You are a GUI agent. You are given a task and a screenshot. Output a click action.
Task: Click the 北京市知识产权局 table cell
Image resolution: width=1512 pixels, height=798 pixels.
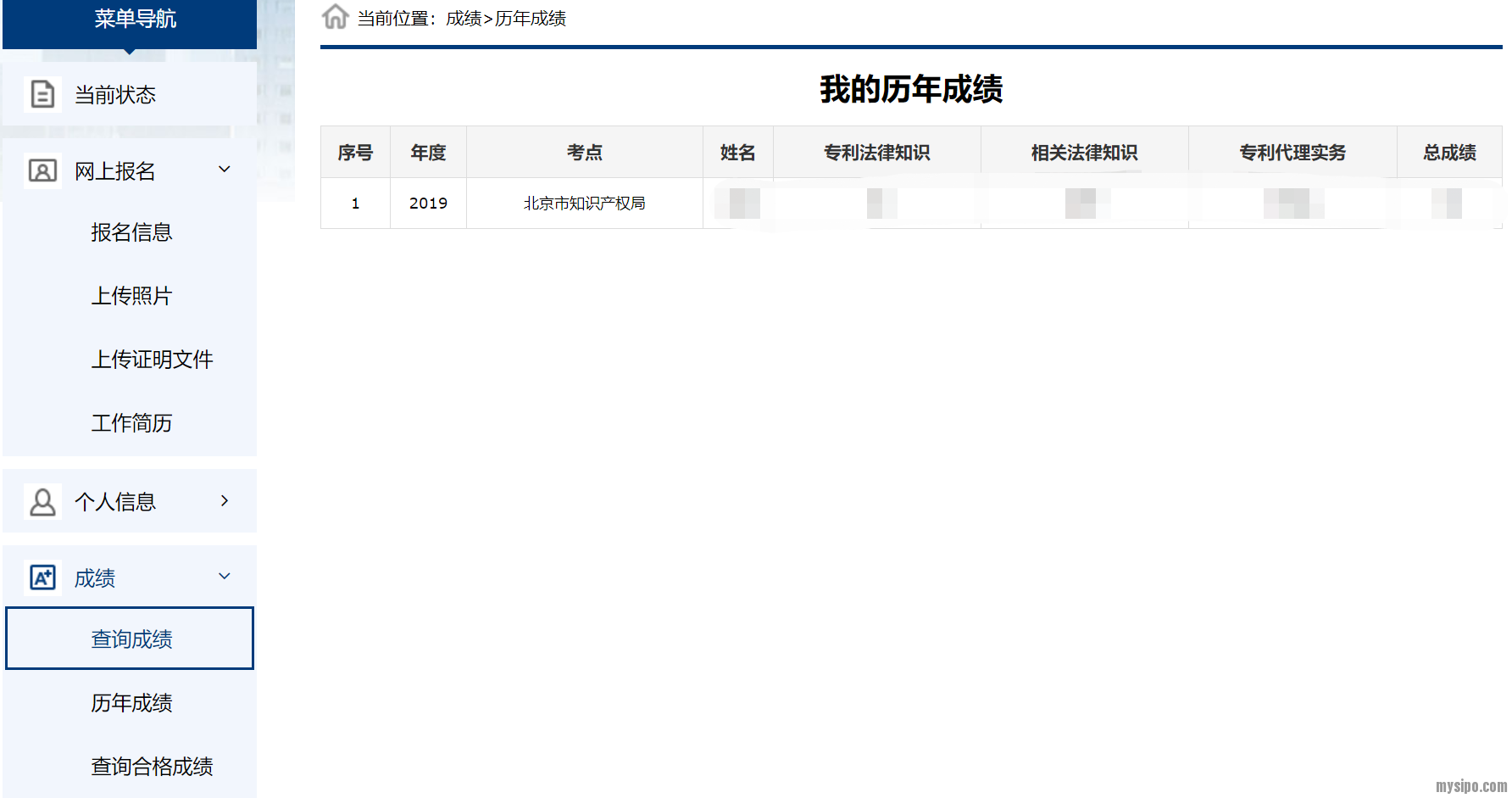[584, 204]
